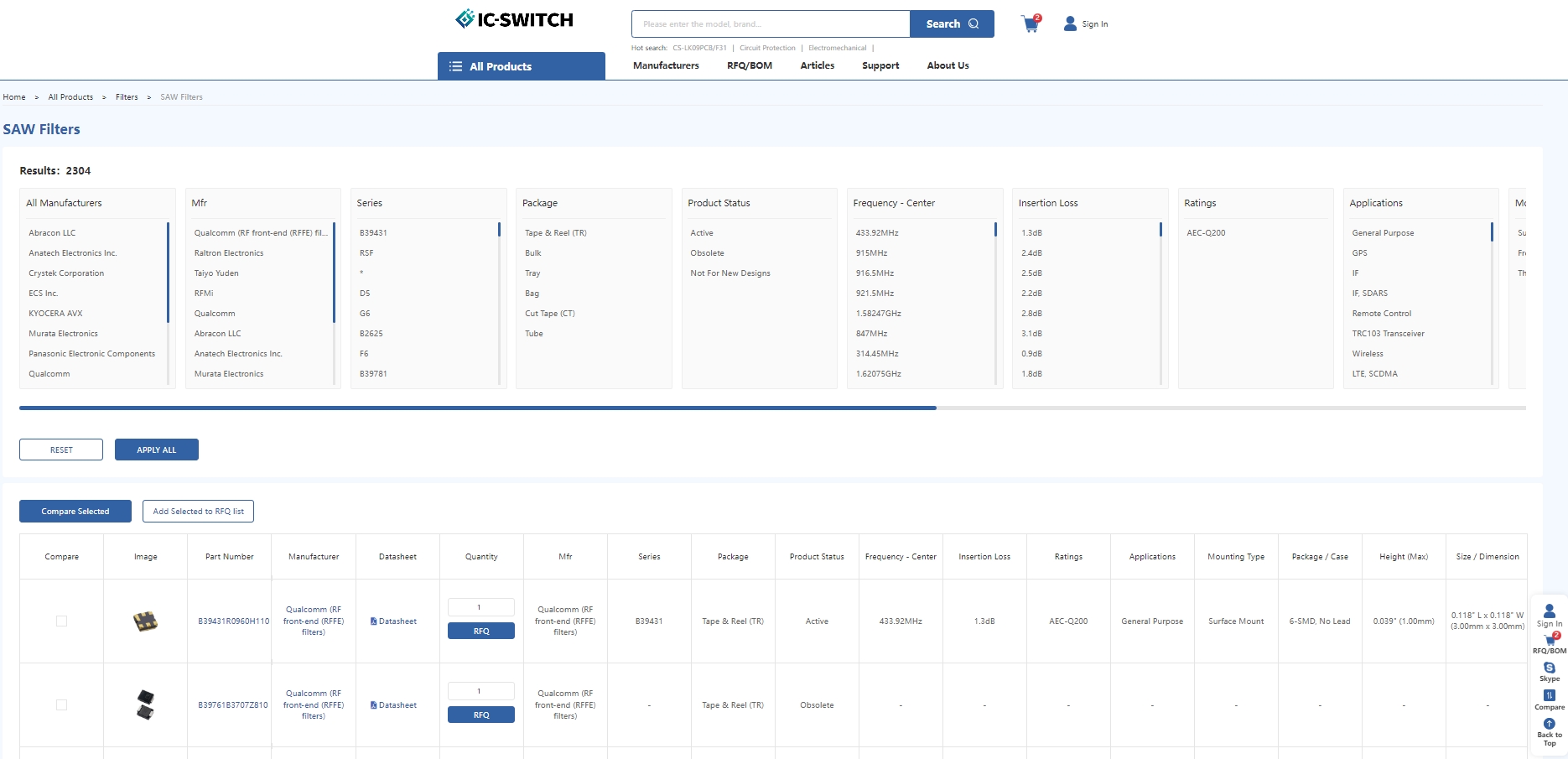Click RFQ button for B39761B3707Z810
Image resolution: width=1568 pixels, height=759 pixels.
pos(481,715)
